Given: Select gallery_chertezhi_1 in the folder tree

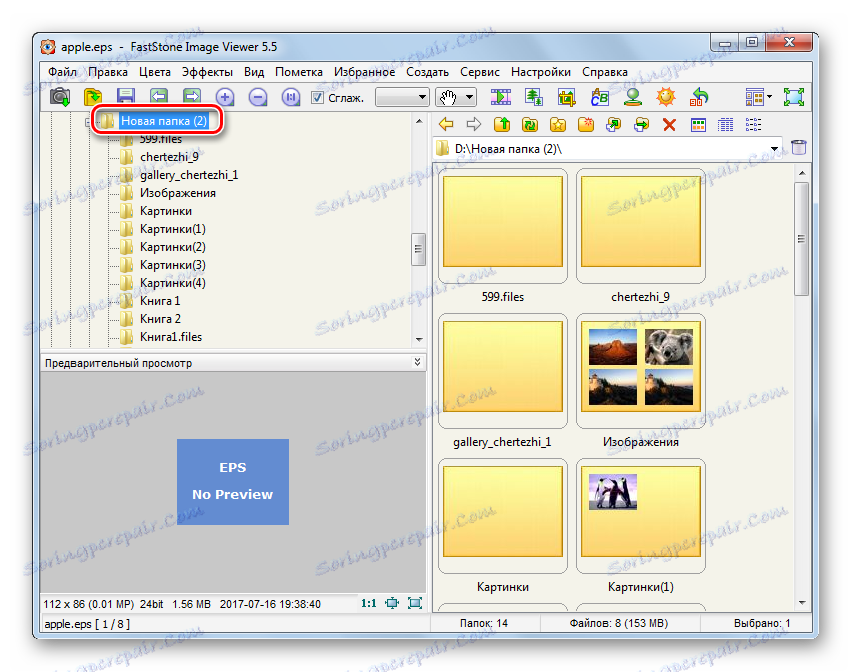Looking at the screenshot, I should [x=189, y=175].
